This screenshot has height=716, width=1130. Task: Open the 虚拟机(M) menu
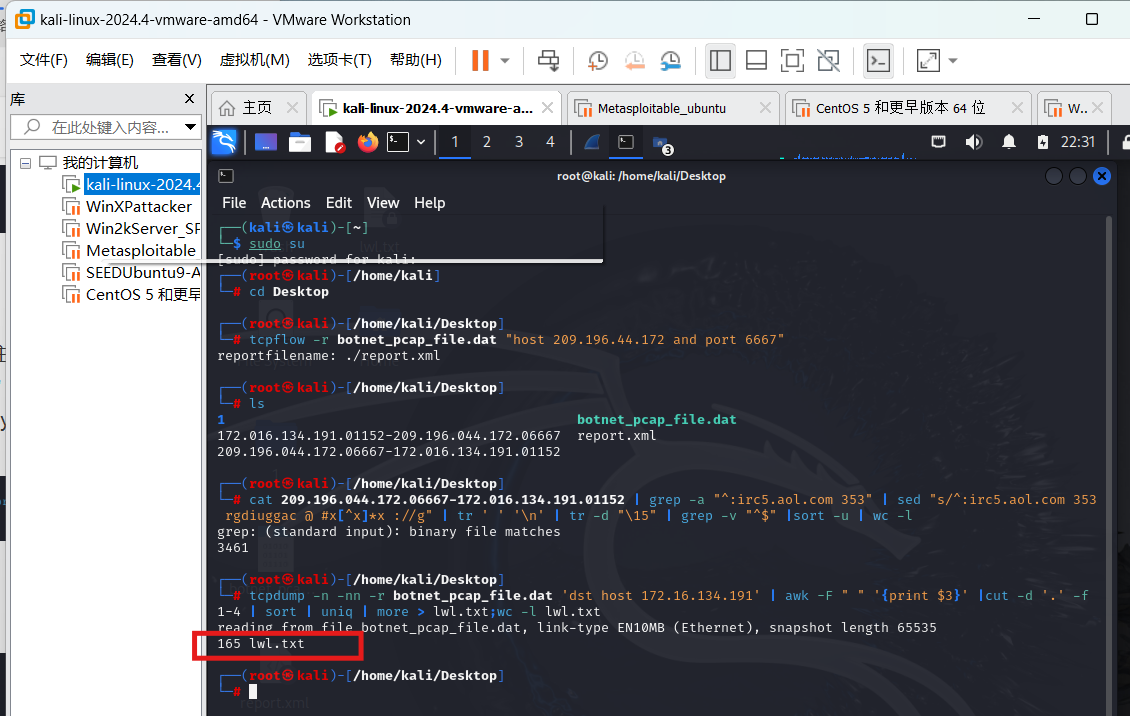pos(254,60)
